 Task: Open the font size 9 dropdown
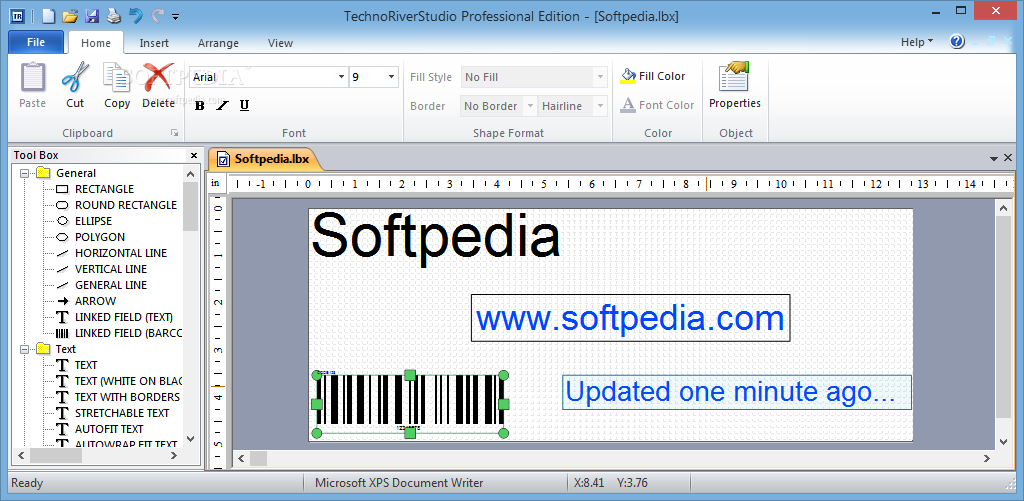click(391, 77)
